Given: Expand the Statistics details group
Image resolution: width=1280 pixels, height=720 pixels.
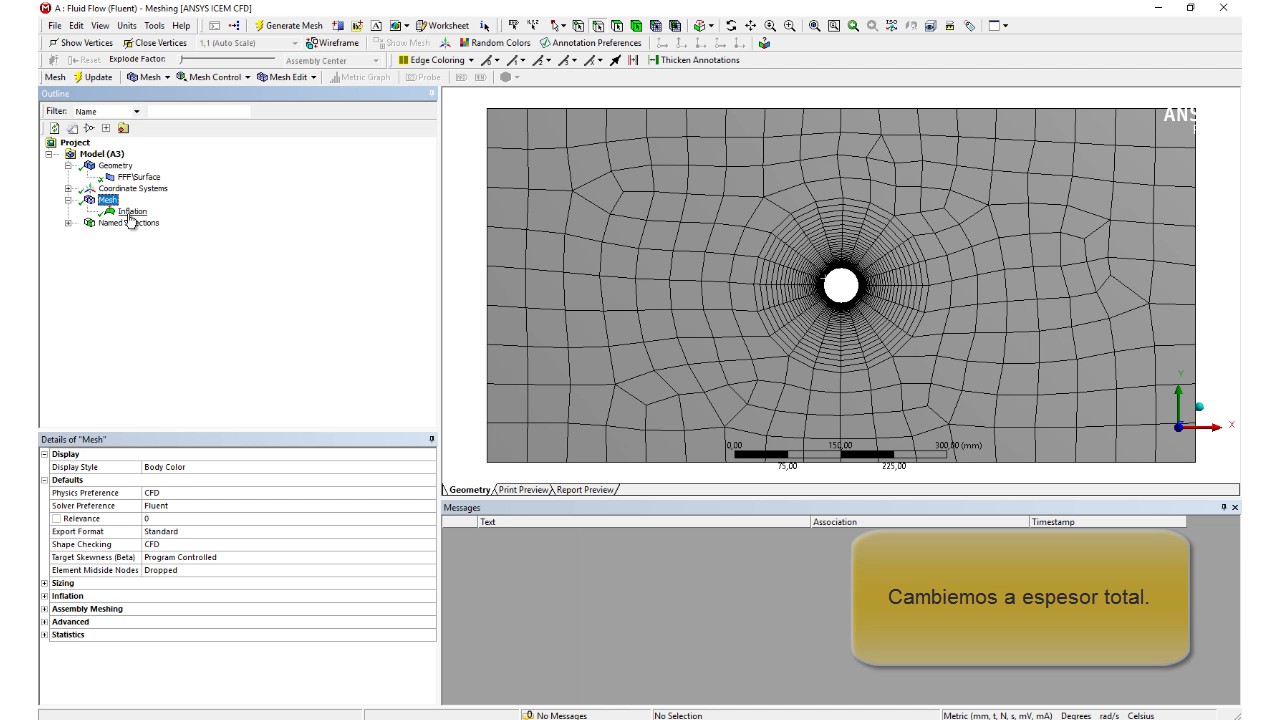Looking at the screenshot, I should (44, 635).
